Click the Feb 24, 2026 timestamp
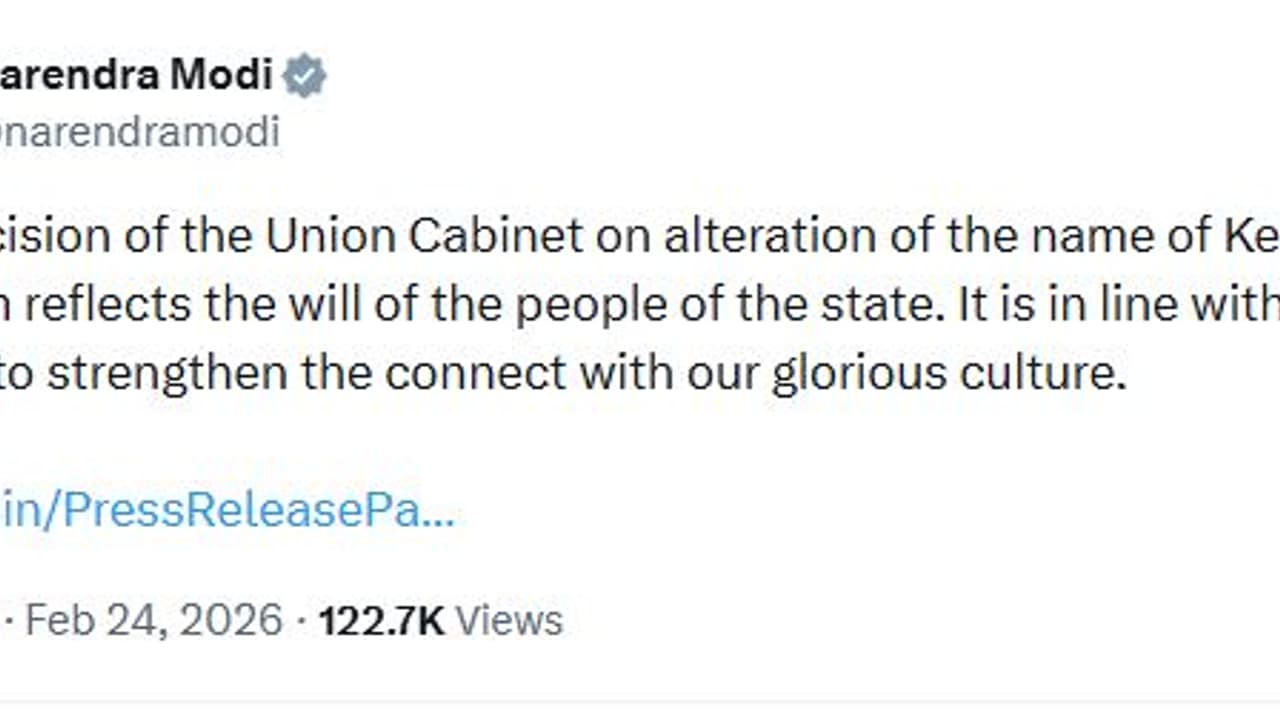This screenshot has height=720, width=1280. (153, 620)
